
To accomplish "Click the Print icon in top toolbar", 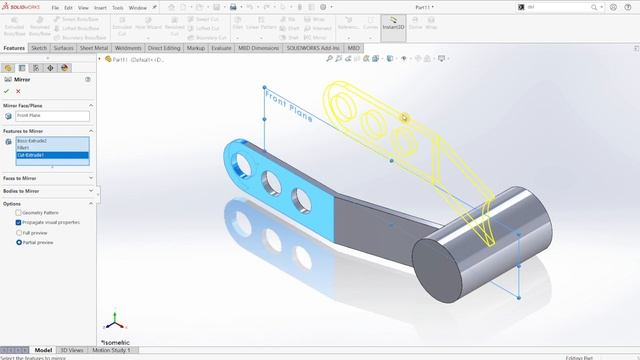I will point(233,7).
